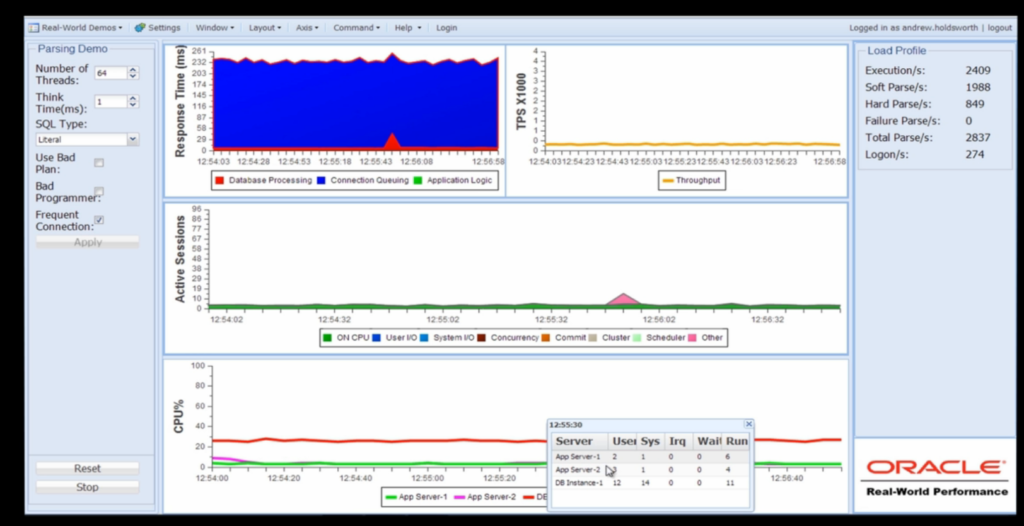Image resolution: width=1024 pixels, height=526 pixels.
Task: Open the Command menu
Action: [356, 27]
